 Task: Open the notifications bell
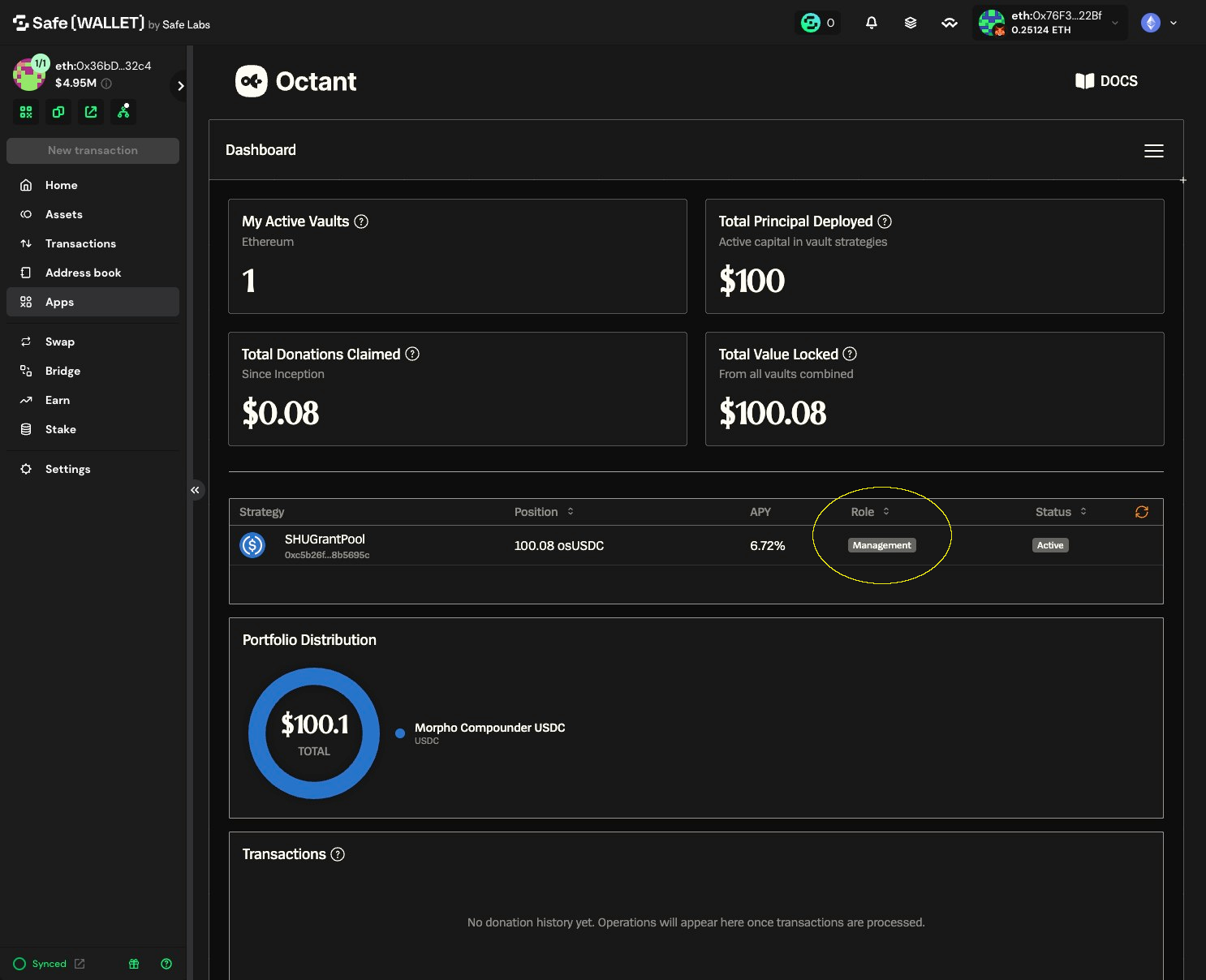(x=872, y=23)
